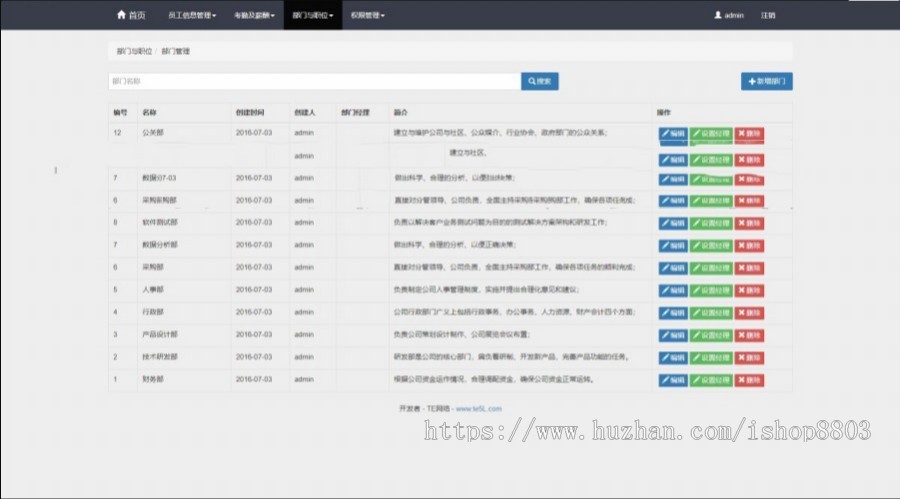The width and height of the screenshot is (900, 499).
Task: Set manager for 公关部 row
Action: 711,134
